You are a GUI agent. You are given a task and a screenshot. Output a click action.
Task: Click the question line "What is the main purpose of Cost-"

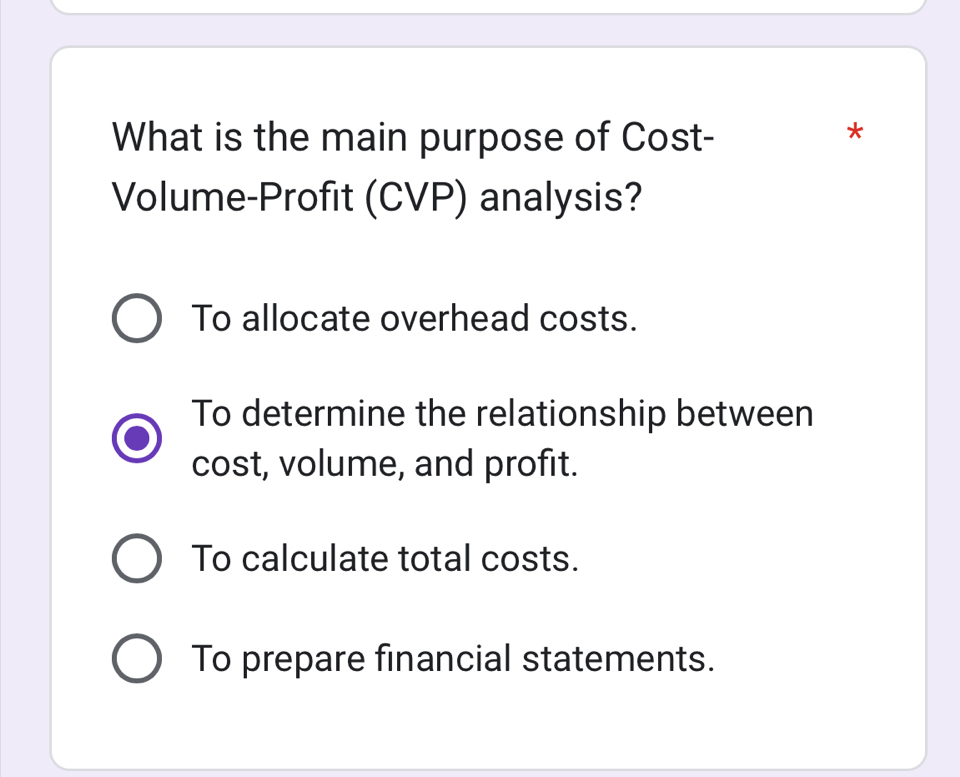(x=413, y=136)
